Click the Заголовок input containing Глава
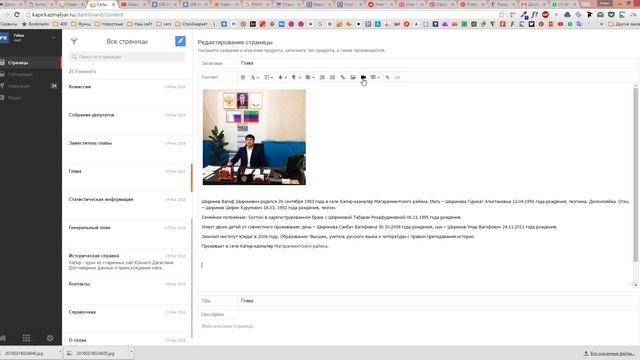The width and height of the screenshot is (640, 360). [x=438, y=63]
